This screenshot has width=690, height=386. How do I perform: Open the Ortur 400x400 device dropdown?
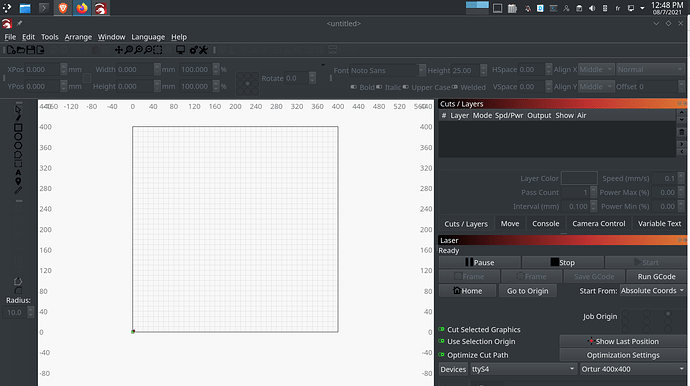[632, 369]
